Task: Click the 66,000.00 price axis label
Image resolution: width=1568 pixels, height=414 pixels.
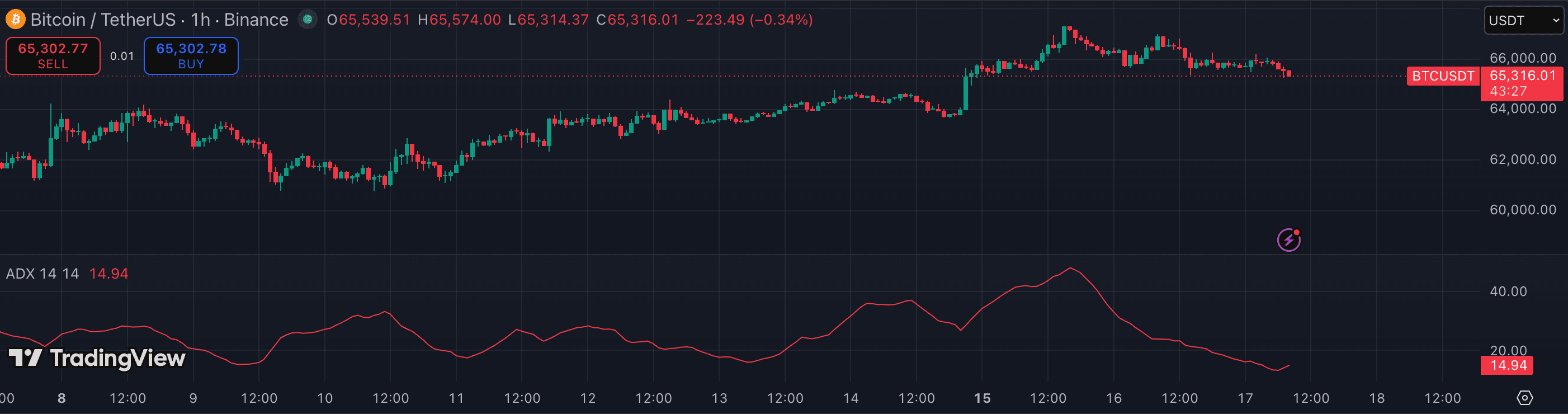Action: (x=1522, y=58)
